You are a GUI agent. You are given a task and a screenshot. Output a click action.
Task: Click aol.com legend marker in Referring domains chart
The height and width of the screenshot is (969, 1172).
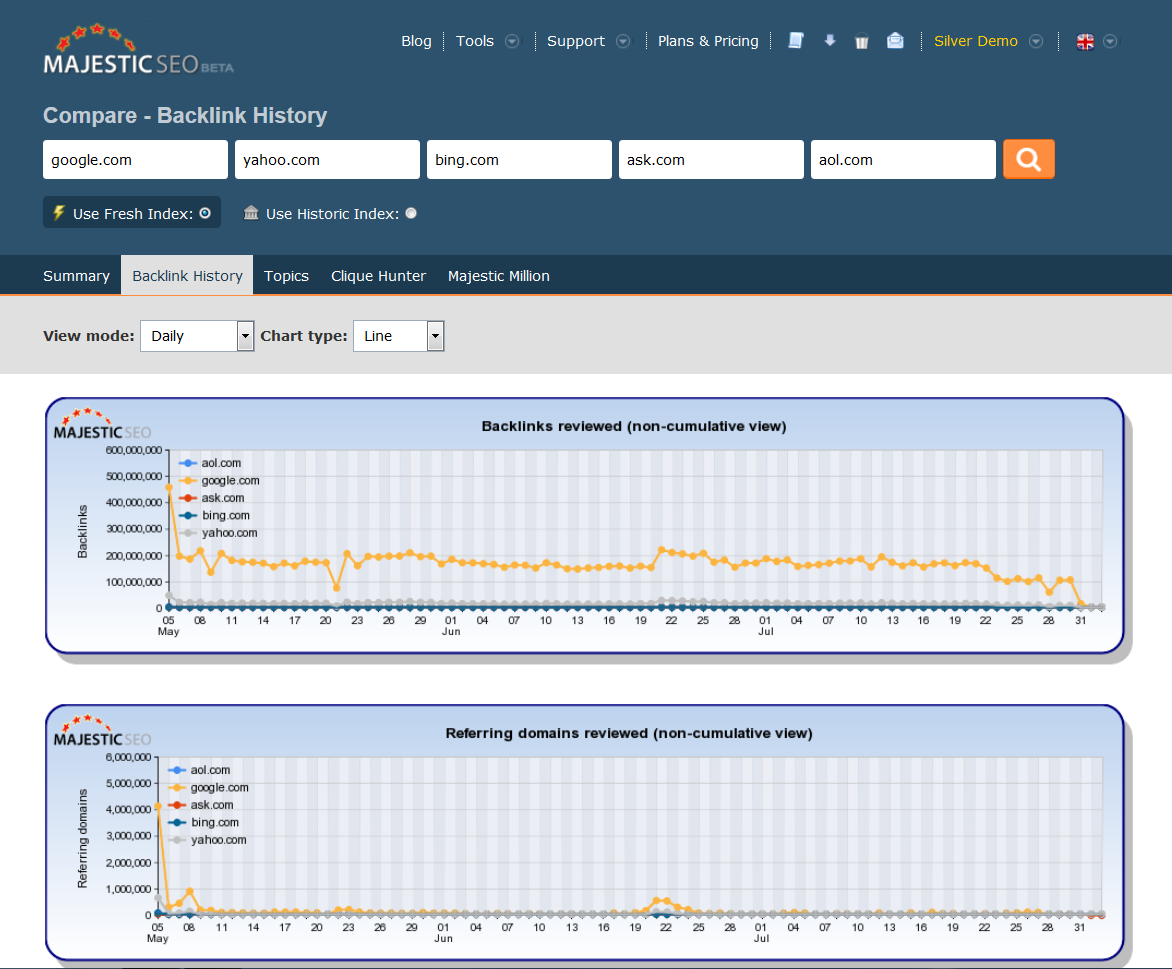(x=176, y=770)
